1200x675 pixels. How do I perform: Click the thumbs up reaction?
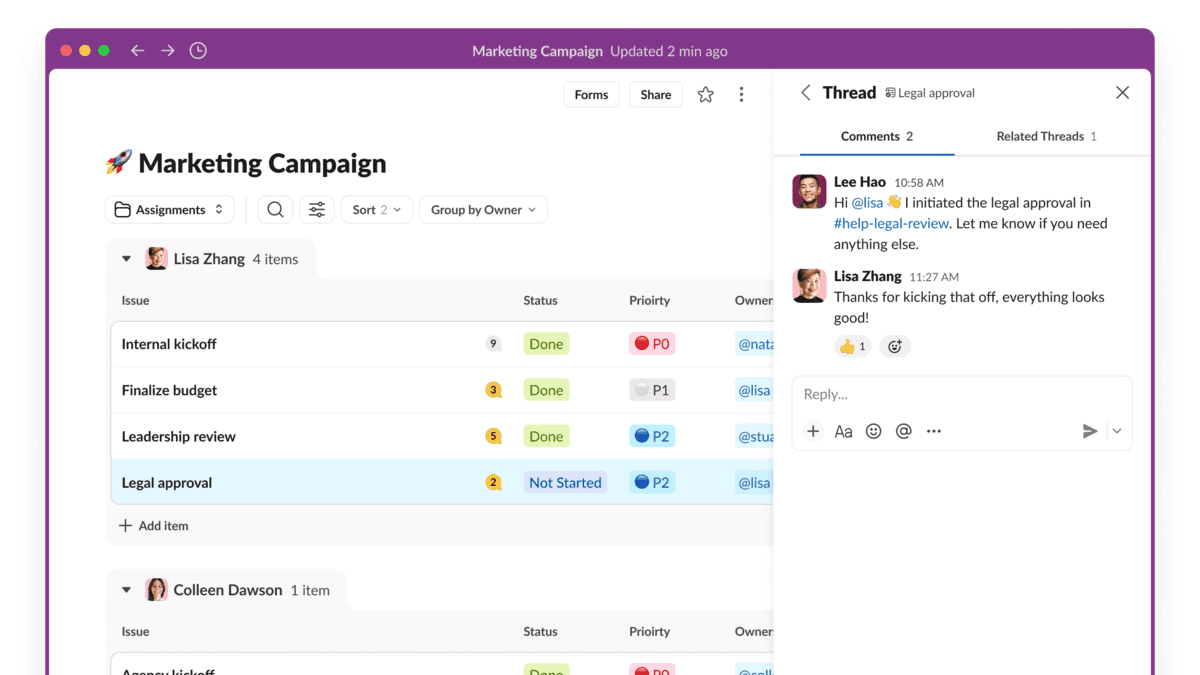(x=853, y=346)
